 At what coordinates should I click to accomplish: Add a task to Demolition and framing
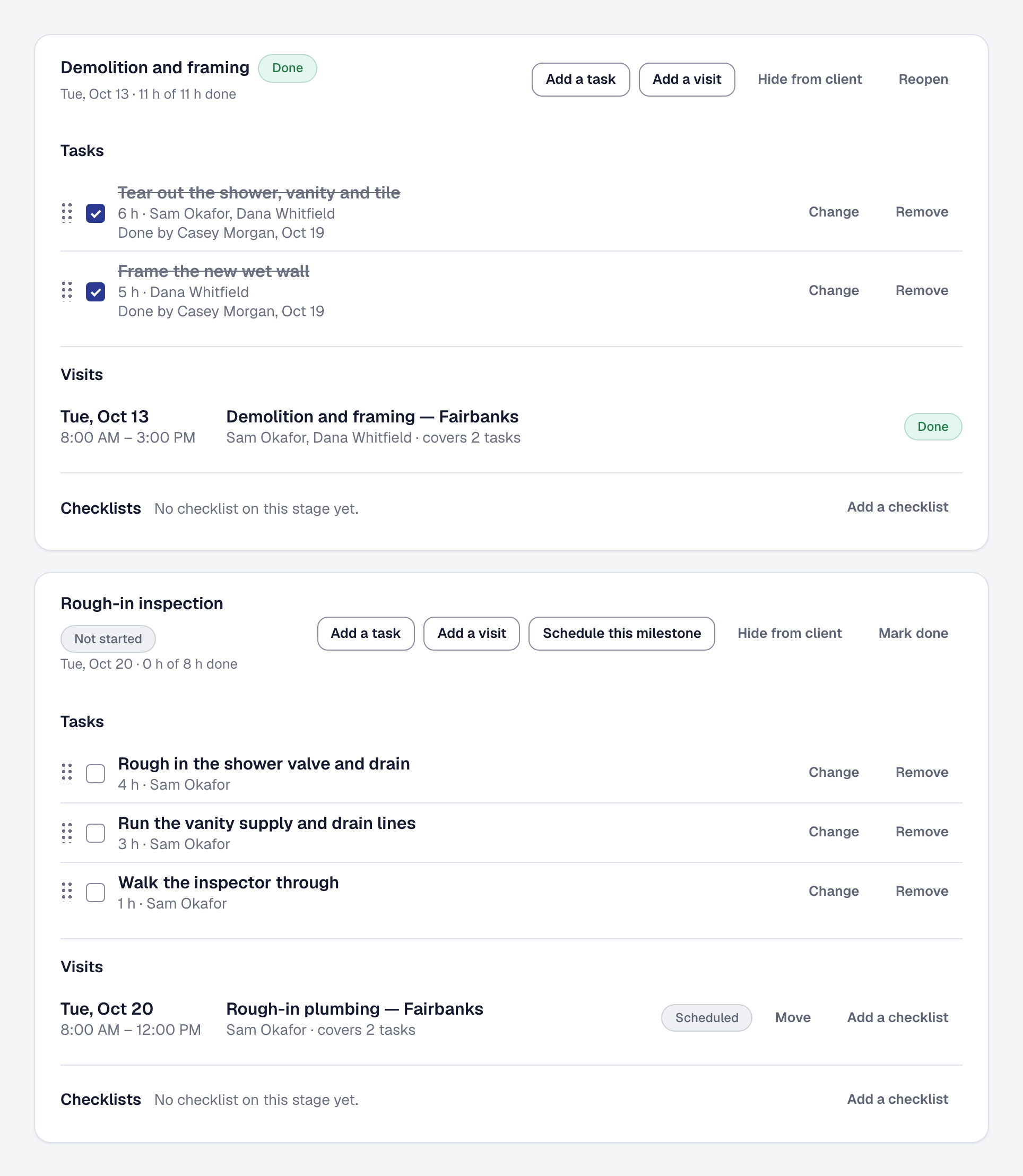pyautogui.click(x=580, y=80)
